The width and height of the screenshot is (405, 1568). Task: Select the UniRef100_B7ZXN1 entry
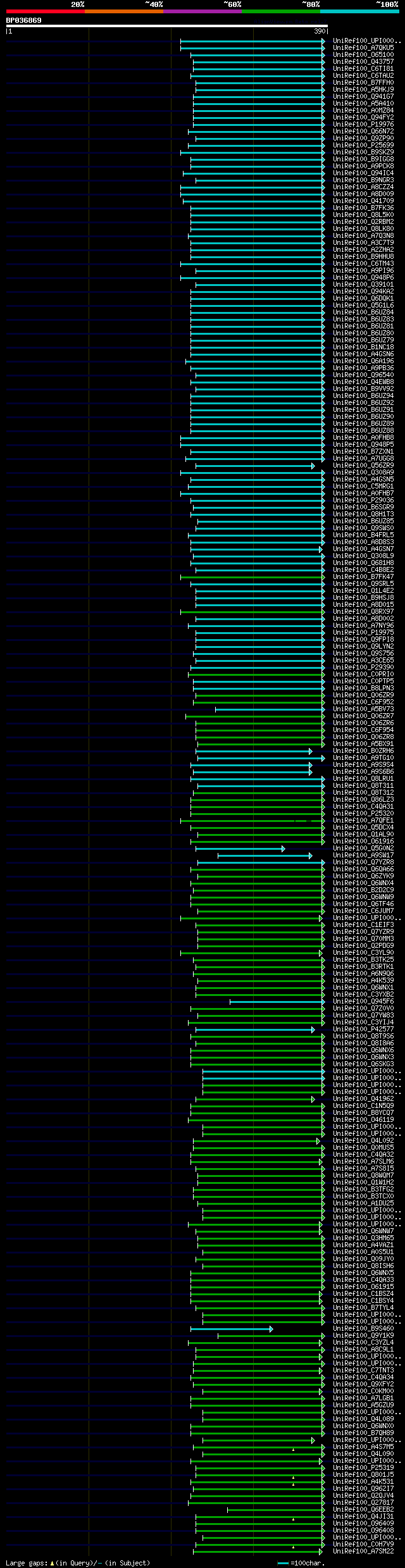pos(363,451)
